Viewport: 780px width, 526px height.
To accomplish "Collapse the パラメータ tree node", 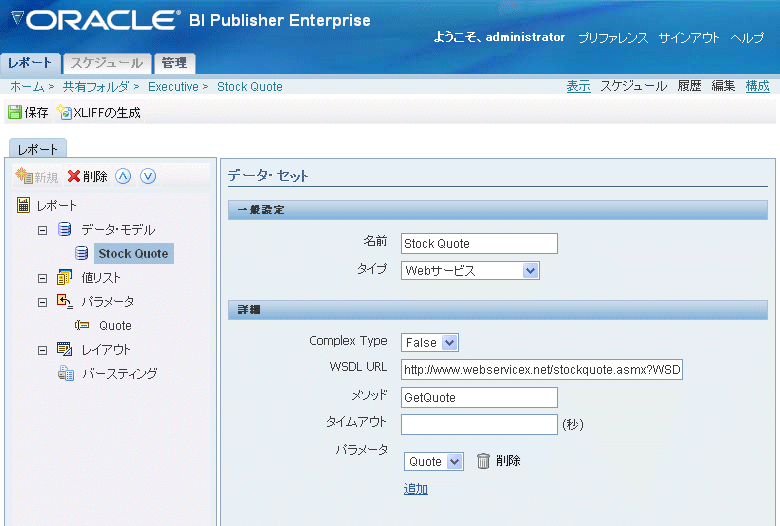I will pos(43,302).
